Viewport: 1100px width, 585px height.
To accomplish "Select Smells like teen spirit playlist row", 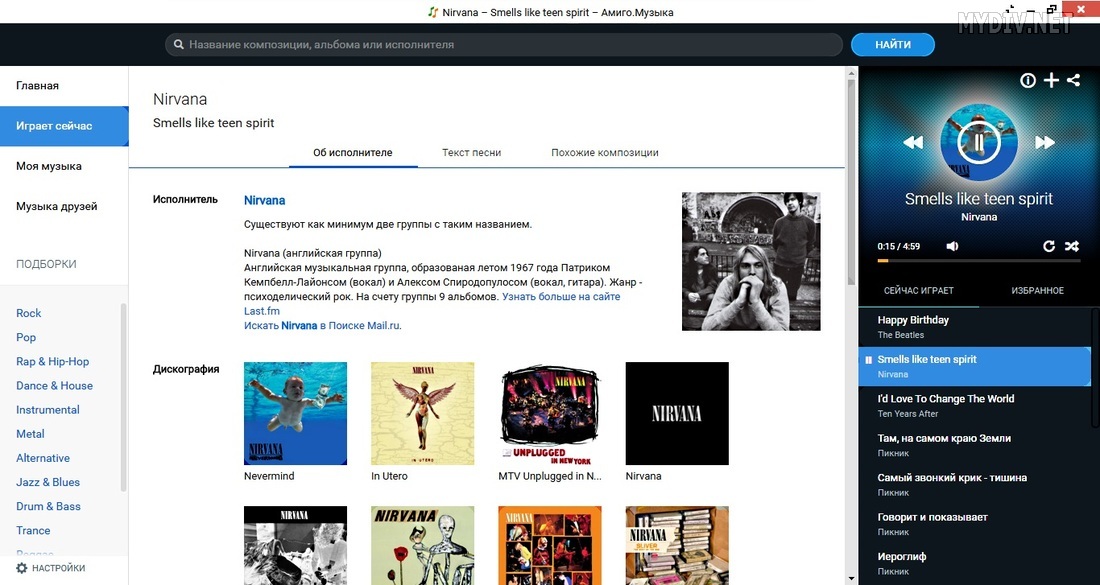I will pyautogui.click(x=974, y=366).
